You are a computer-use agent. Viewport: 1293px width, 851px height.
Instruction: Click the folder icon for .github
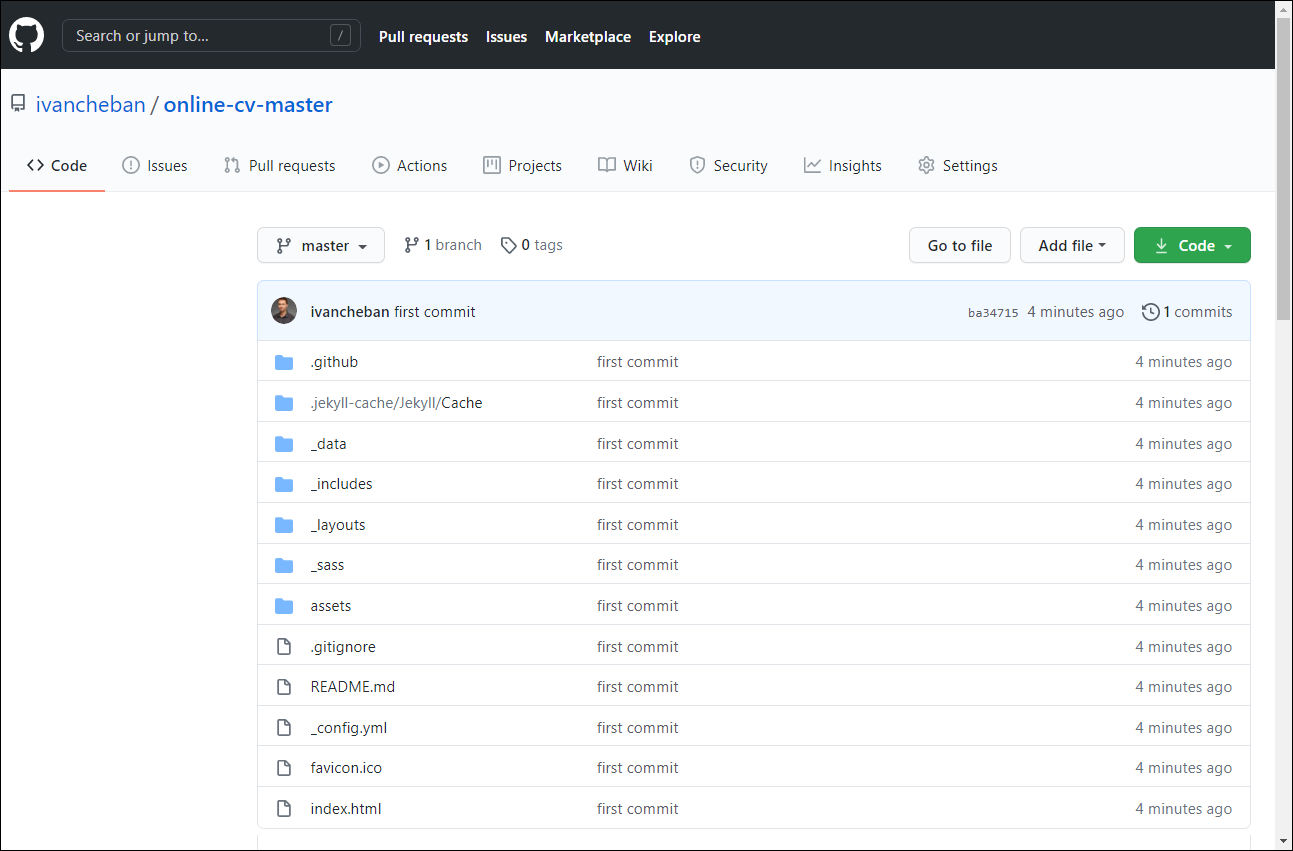pyautogui.click(x=284, y=362)
